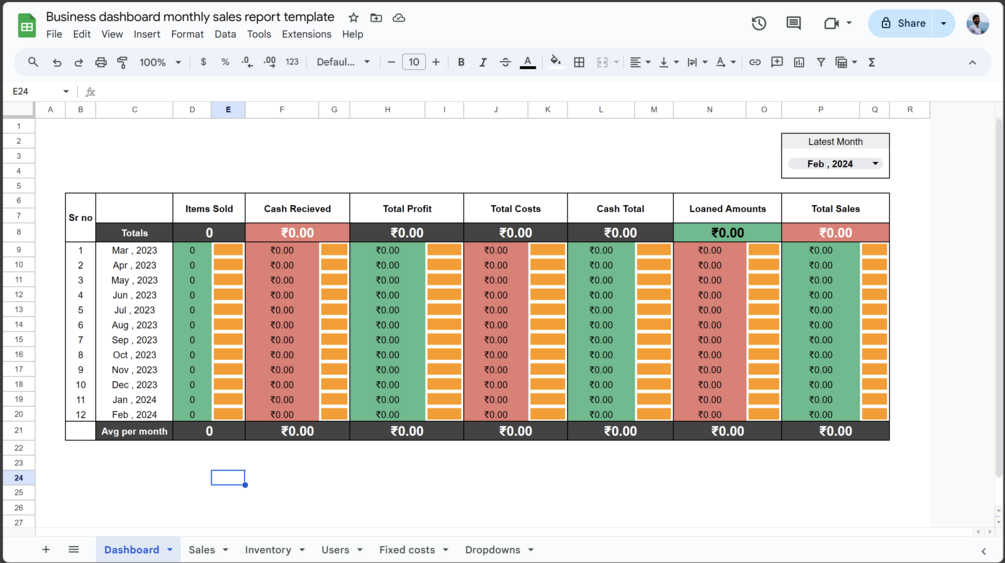Add a new sheet with plus button
The height and width of the screenshot is (563, 1005).
[46, 550]
